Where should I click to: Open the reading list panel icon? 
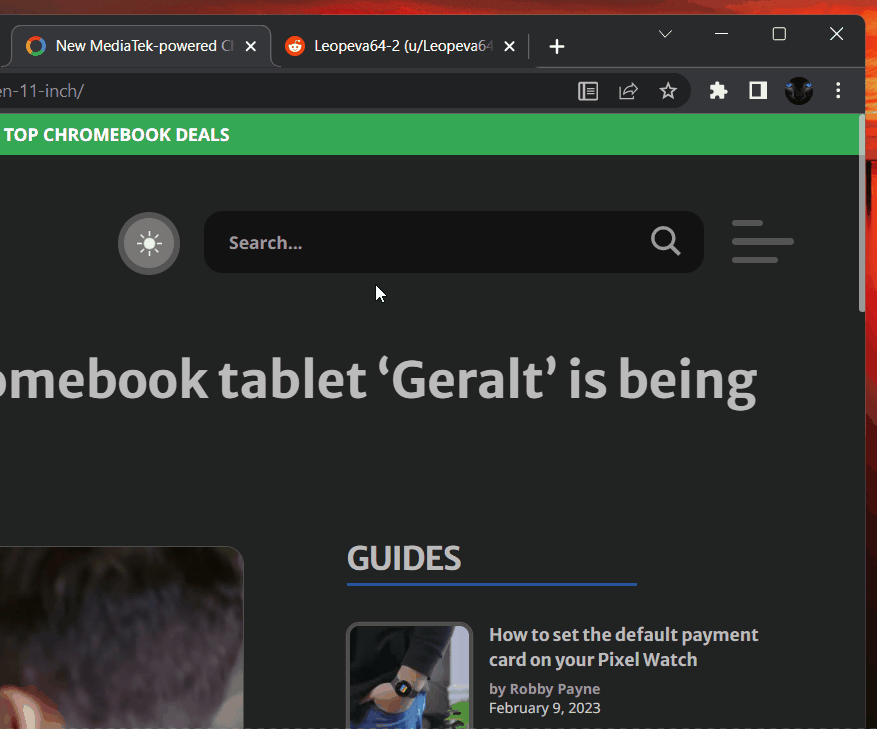click(587, 90)
